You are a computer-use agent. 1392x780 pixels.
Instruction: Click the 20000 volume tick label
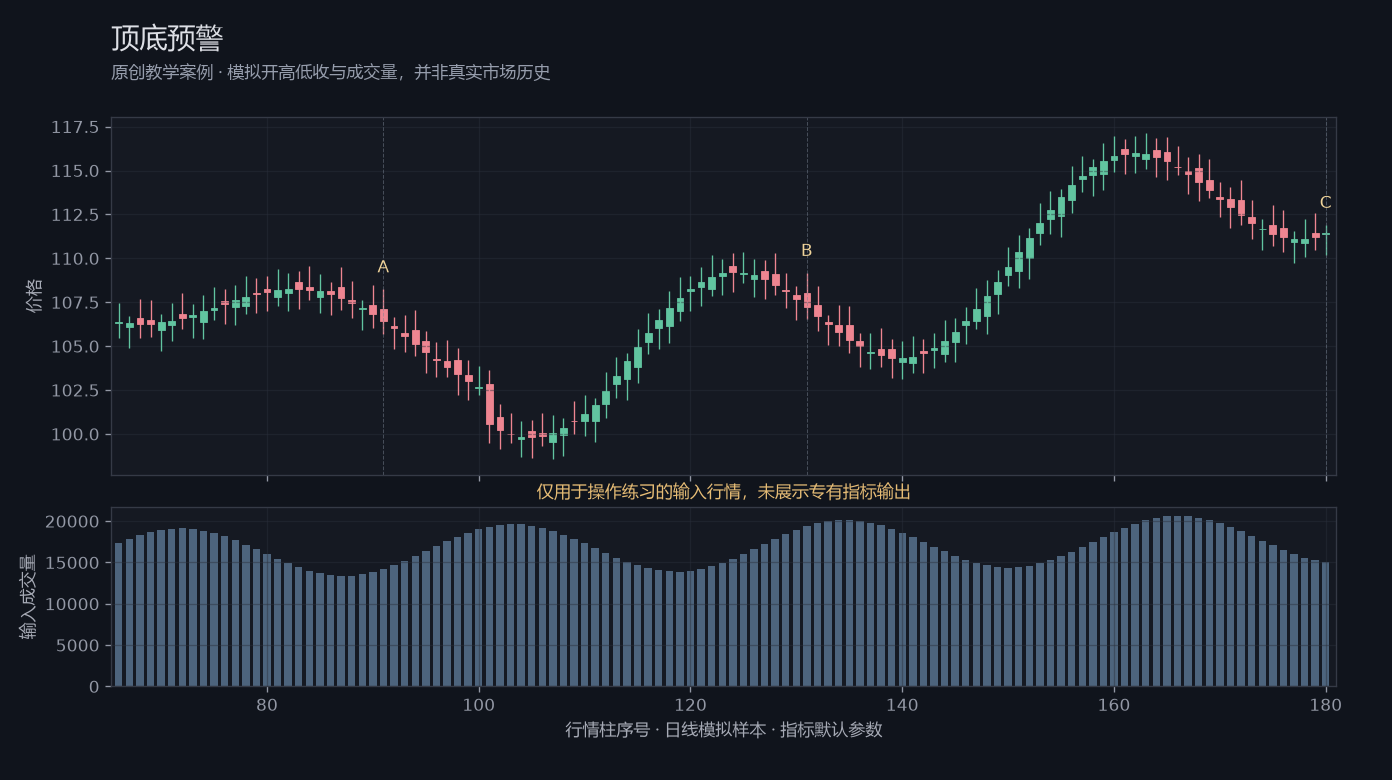point(74,522)
